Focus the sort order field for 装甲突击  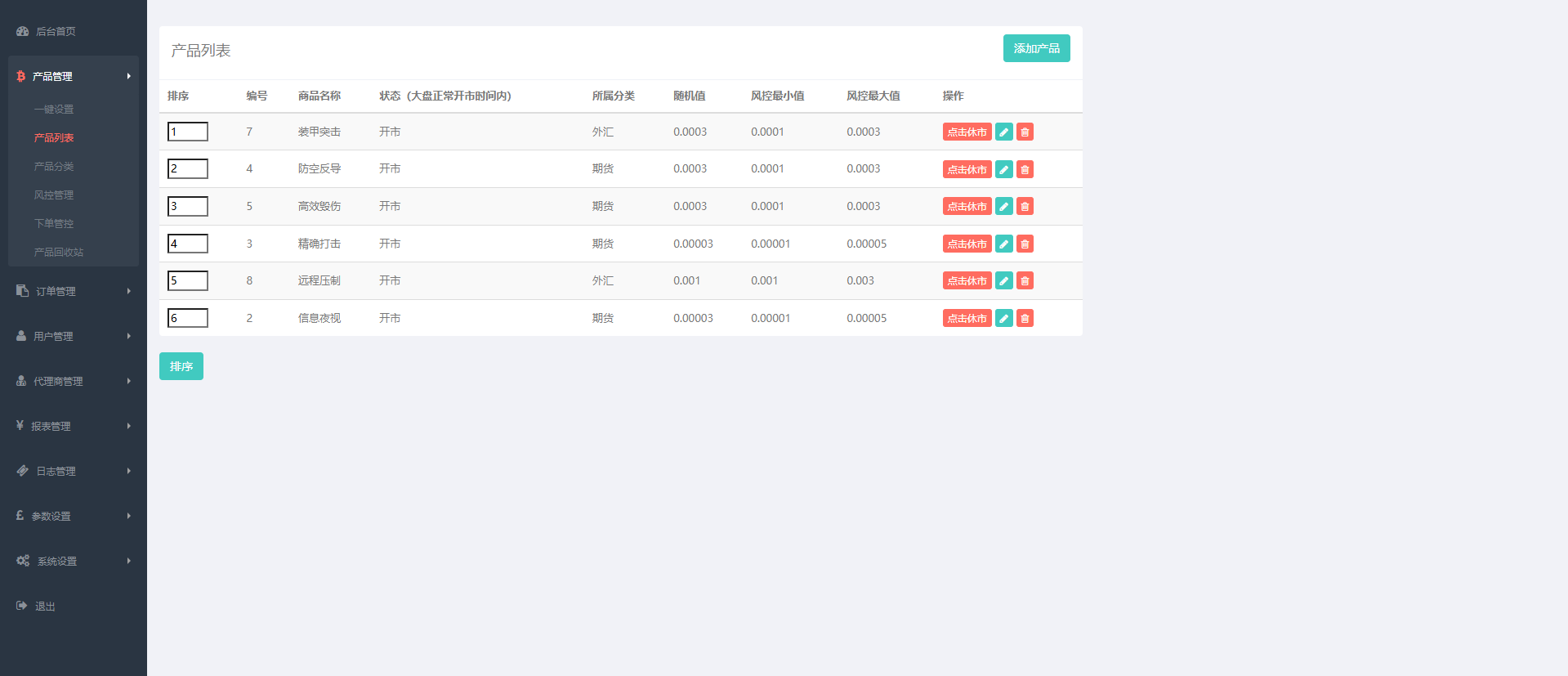coord(188,132)
